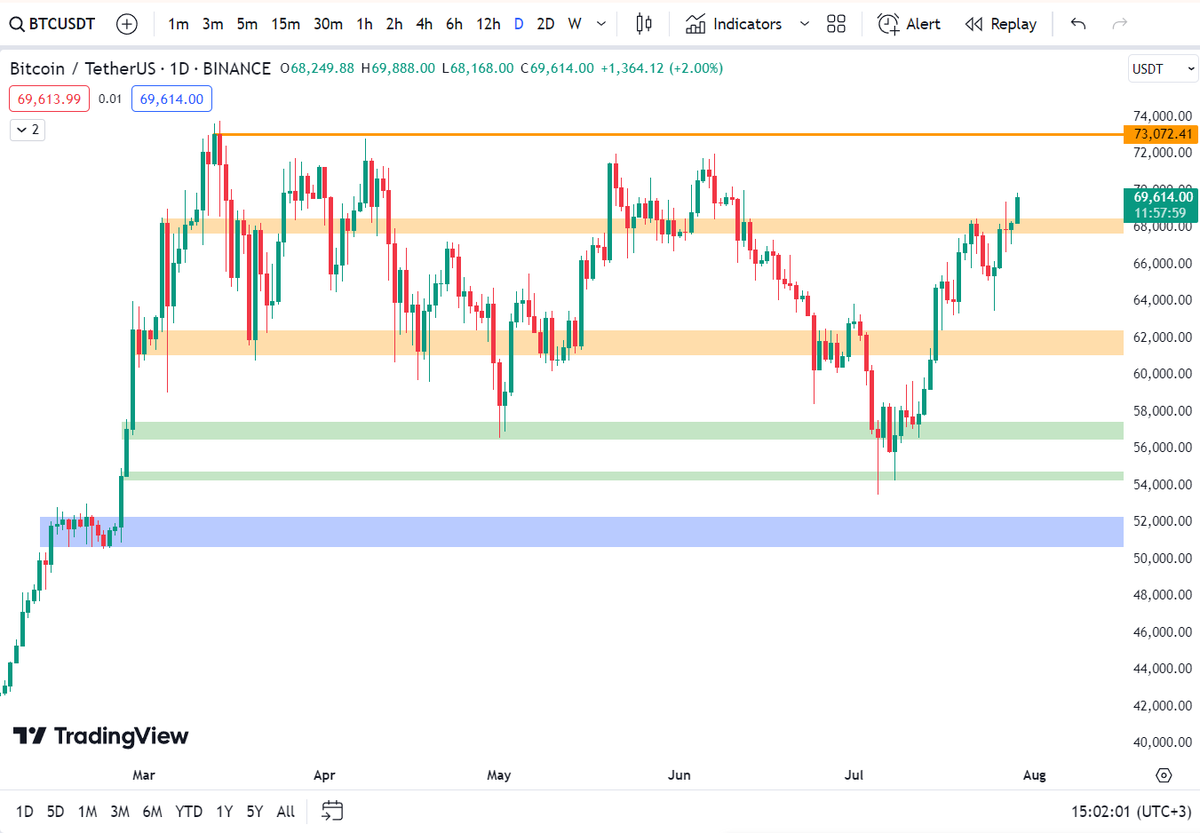
Task: Open the candlestick chart type menu
Action: click(644, 24)
